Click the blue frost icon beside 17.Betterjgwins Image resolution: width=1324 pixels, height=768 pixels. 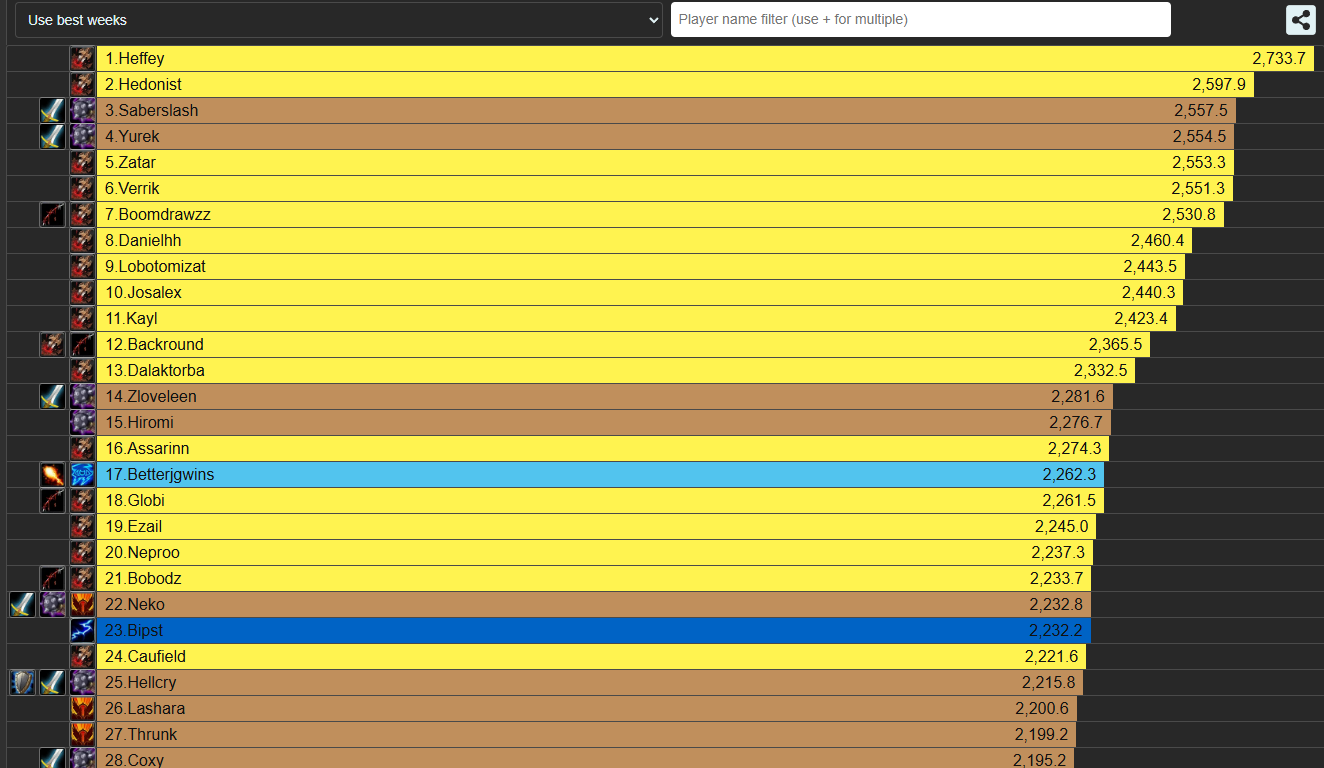tap(83, 474)
